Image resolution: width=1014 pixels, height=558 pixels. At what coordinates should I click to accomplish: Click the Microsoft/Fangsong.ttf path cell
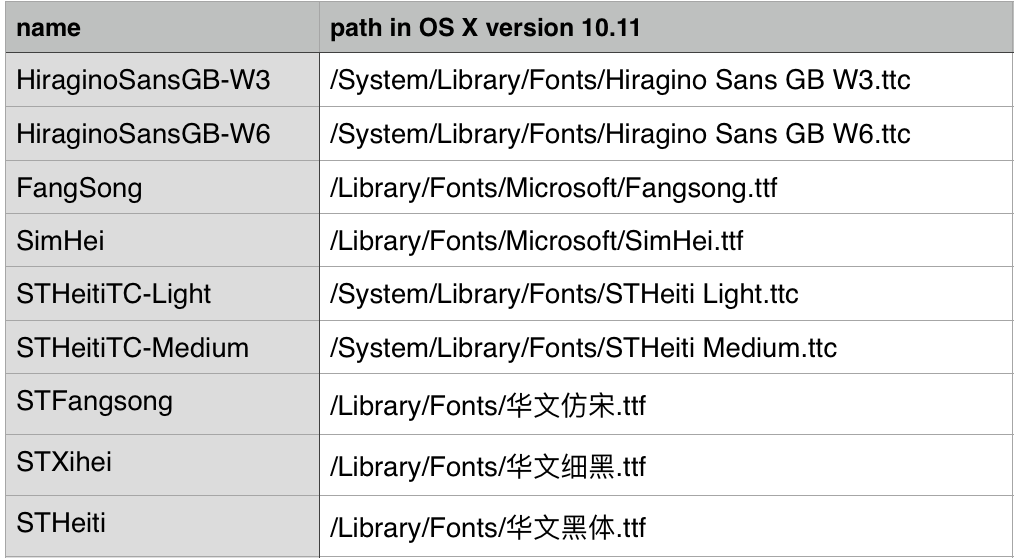click(x=553, y=187)
